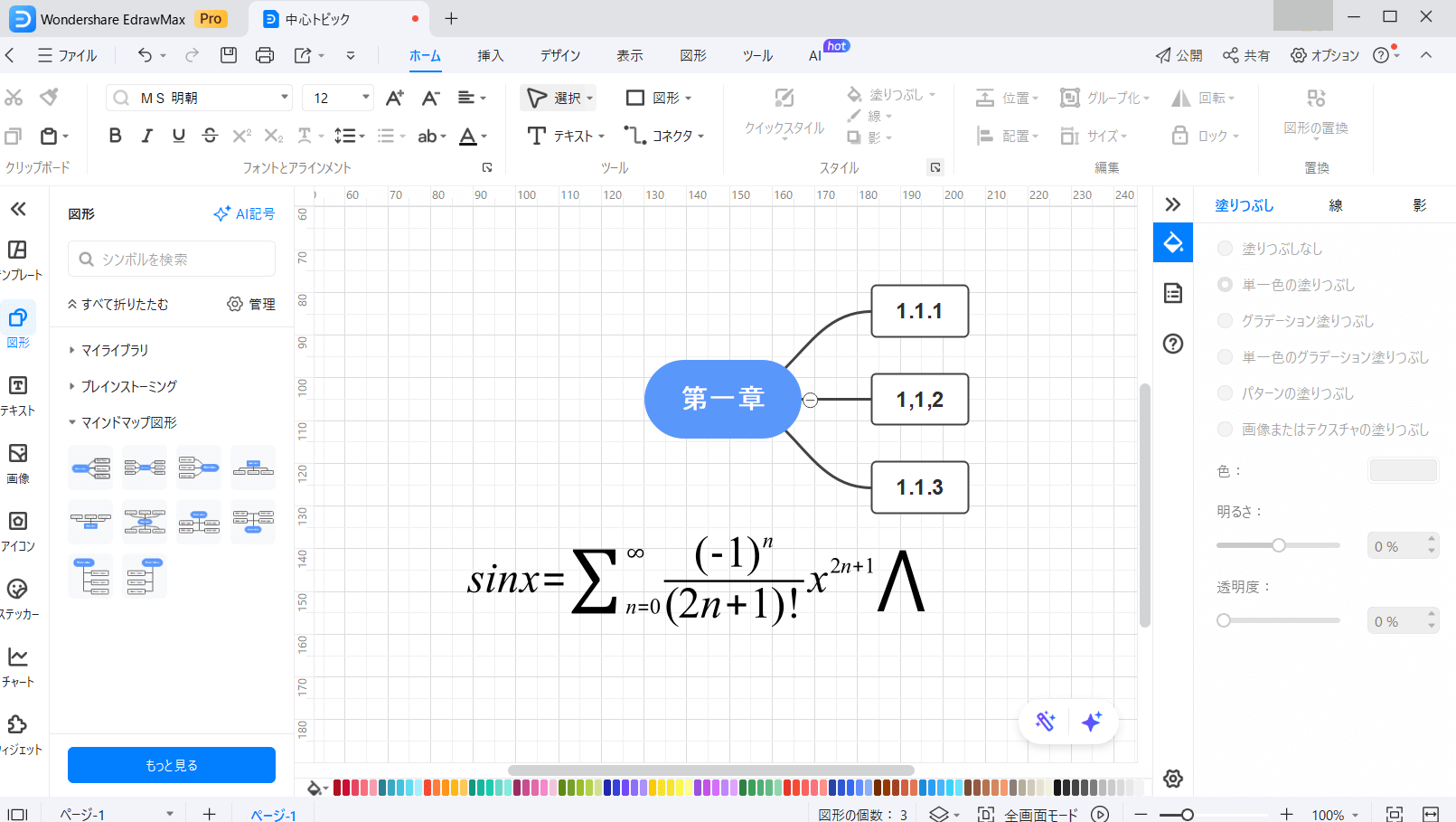Screen dimensions: 1456x822
Task: Toggle Italic formatting
Action: click(146, 136)
